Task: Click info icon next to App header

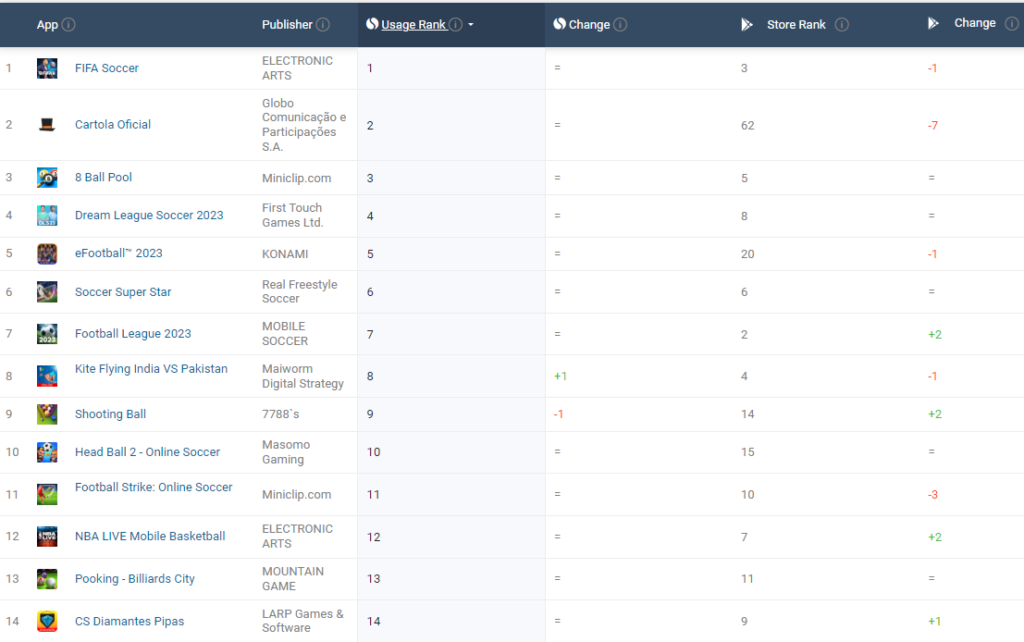Action: point(69,25)
